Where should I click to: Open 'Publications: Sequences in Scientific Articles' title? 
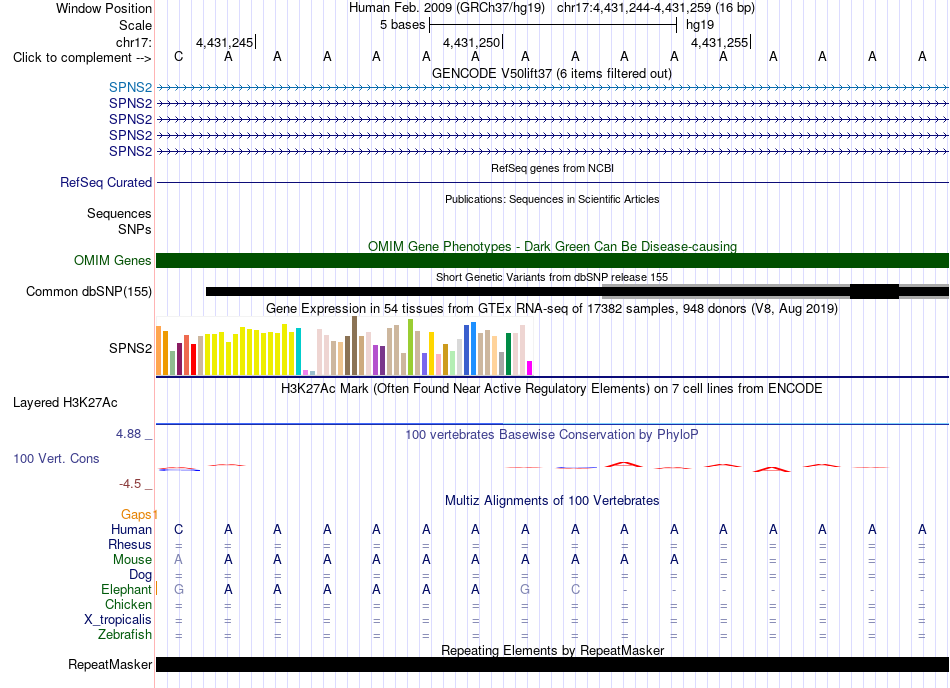[x=552, y=199]
